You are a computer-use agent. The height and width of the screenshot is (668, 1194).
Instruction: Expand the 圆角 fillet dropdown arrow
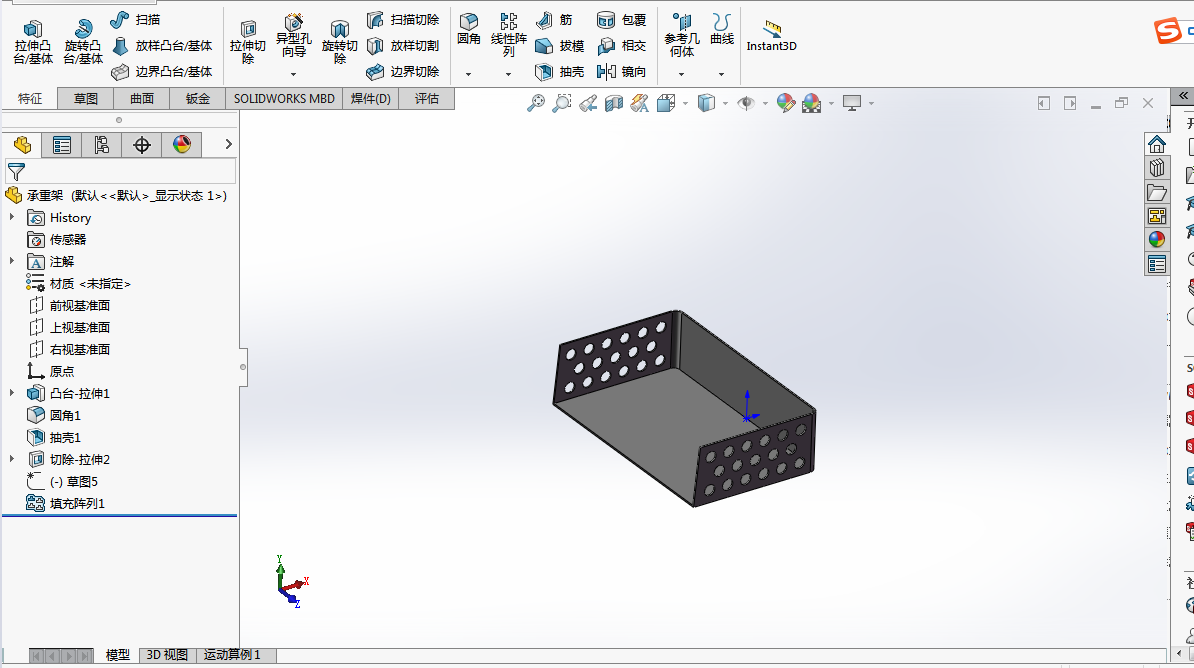(x=468, y=75)
